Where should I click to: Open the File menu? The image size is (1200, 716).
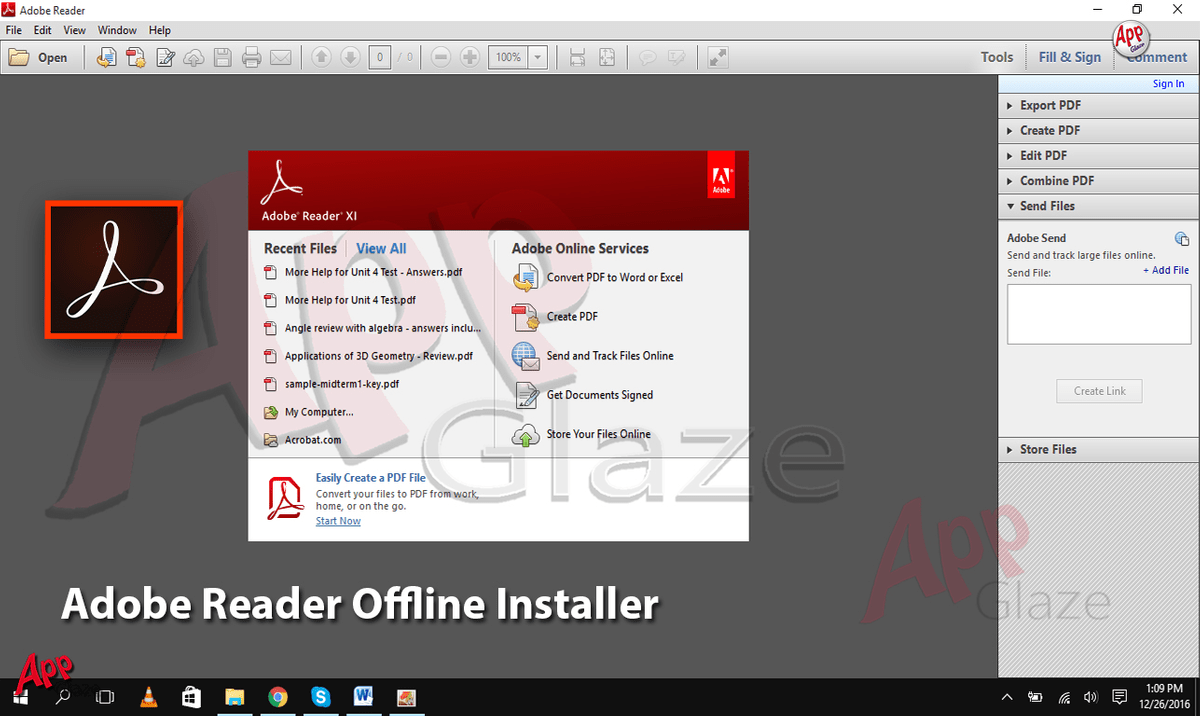13,30
